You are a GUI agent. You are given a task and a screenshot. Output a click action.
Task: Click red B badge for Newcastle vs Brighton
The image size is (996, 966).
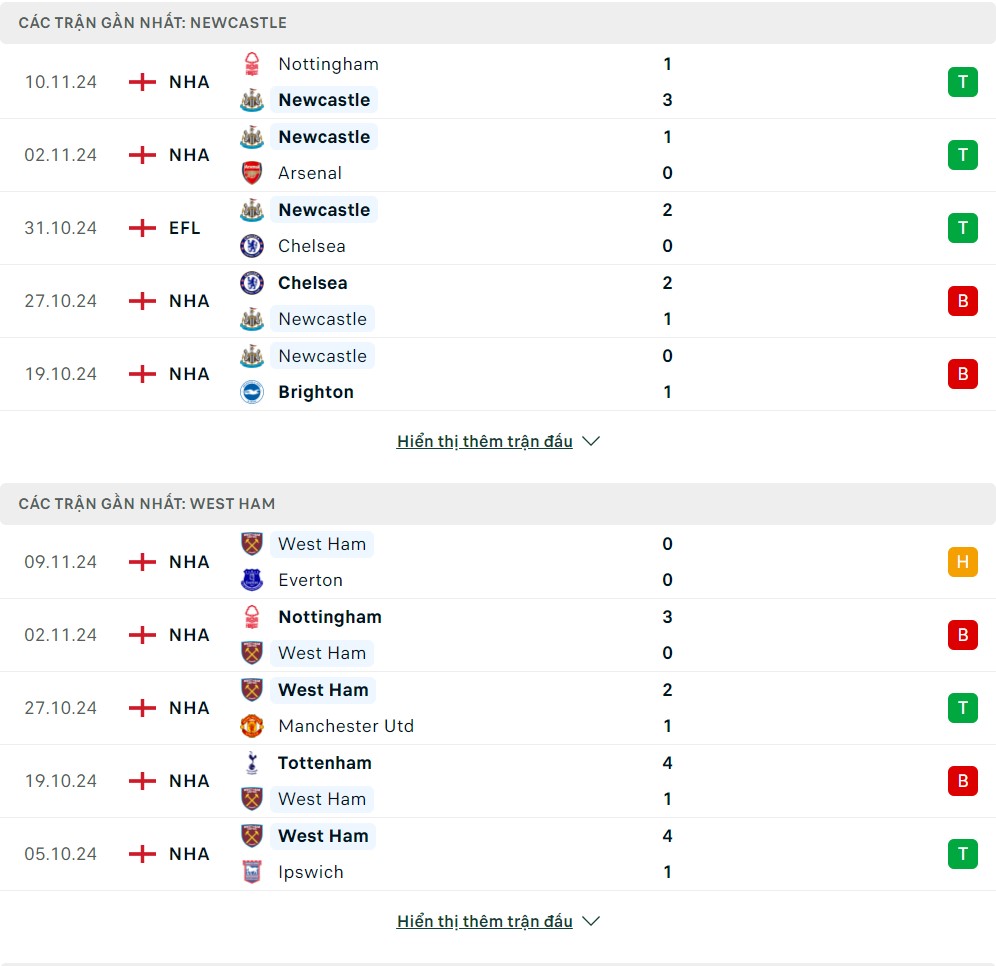pyautogui.click(x=962, y=374)
